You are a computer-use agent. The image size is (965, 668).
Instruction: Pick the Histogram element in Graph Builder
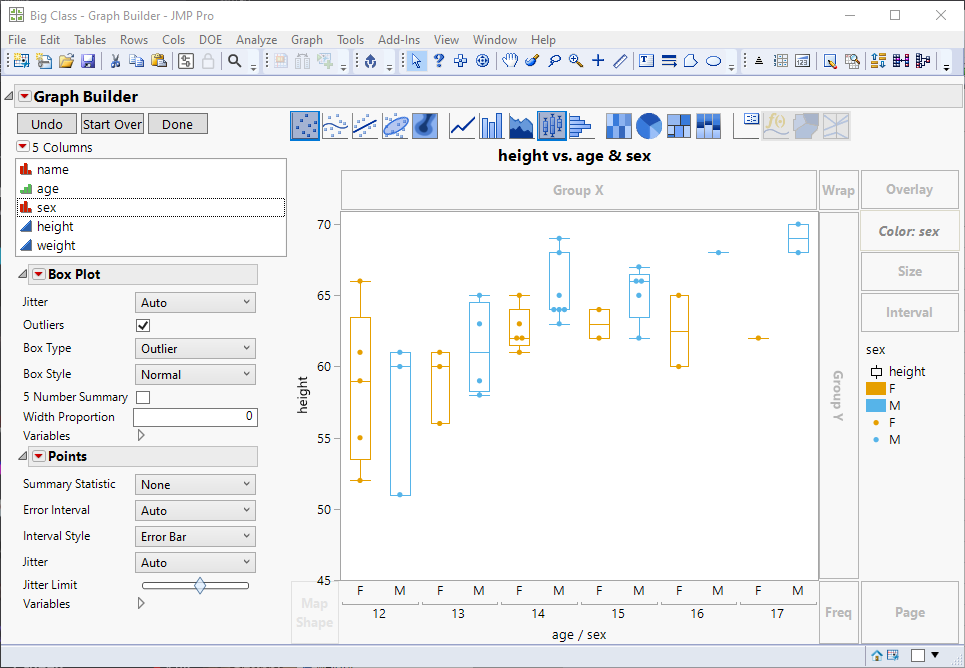(x=579, y=126)
